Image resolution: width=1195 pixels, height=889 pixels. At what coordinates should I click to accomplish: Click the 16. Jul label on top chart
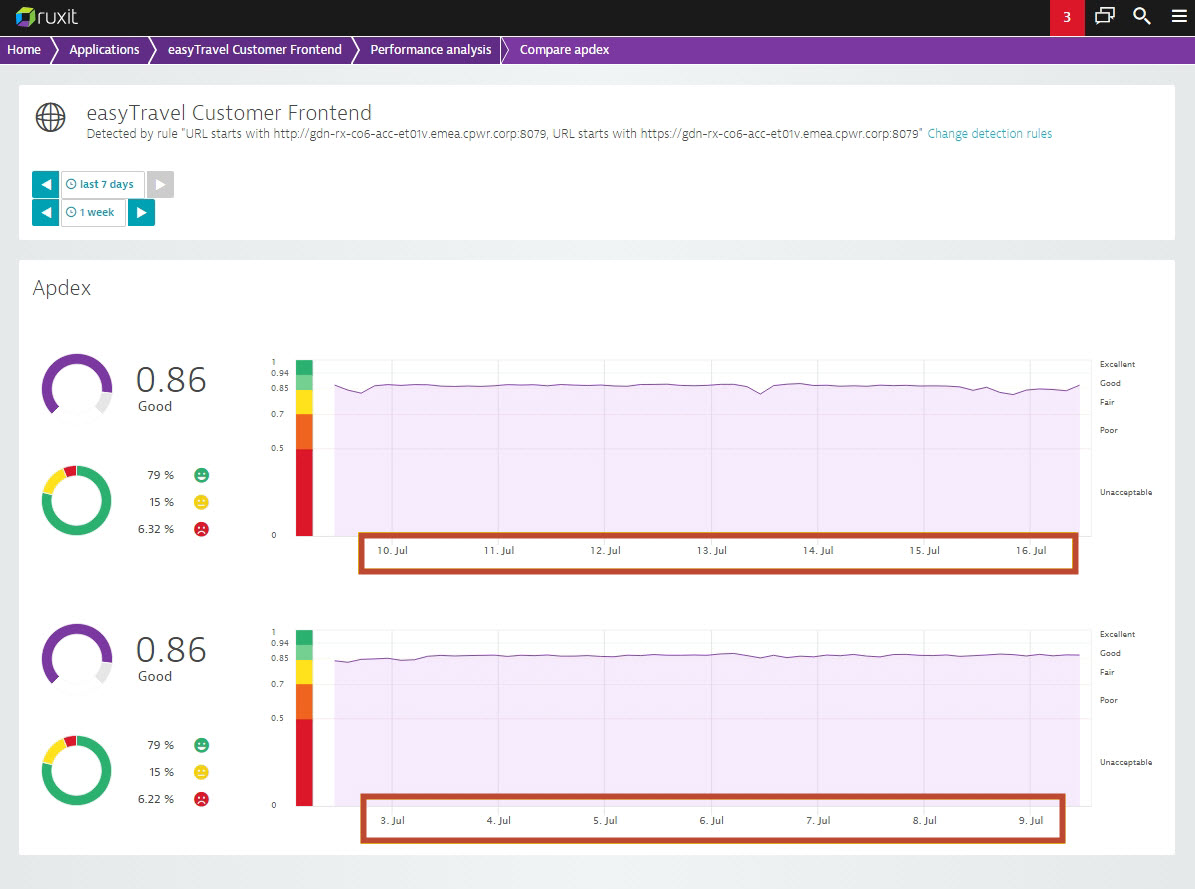(1031, 550)
